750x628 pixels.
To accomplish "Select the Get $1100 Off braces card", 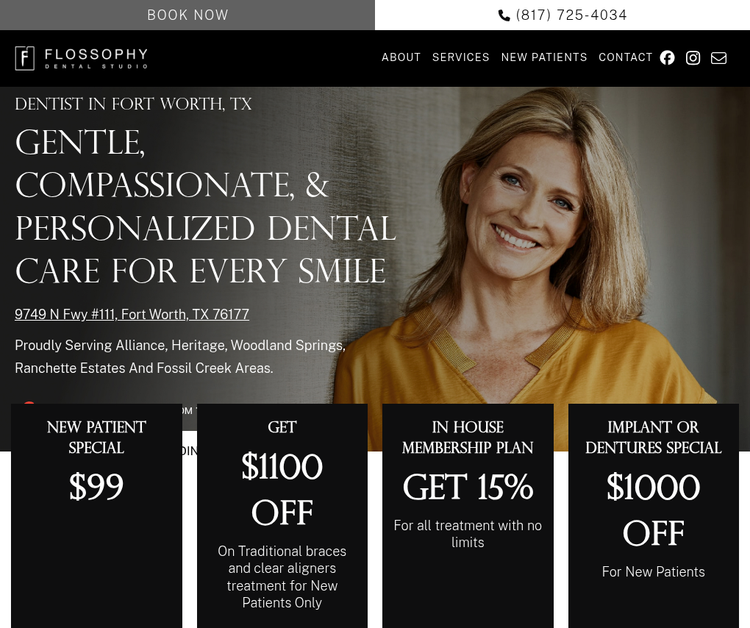I will tap(282, 516).
